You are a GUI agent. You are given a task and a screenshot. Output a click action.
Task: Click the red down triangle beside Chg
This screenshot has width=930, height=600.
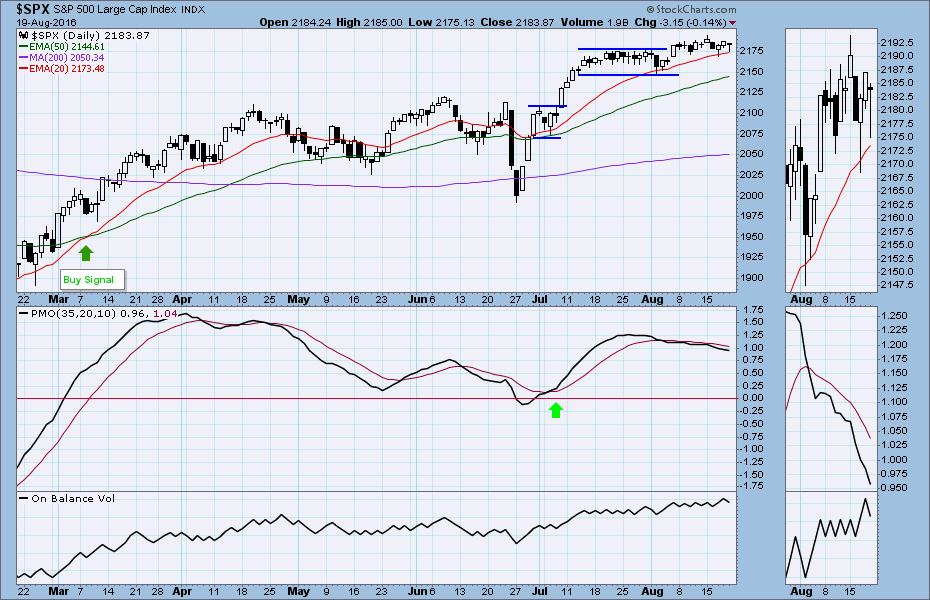tap(733, 22)
